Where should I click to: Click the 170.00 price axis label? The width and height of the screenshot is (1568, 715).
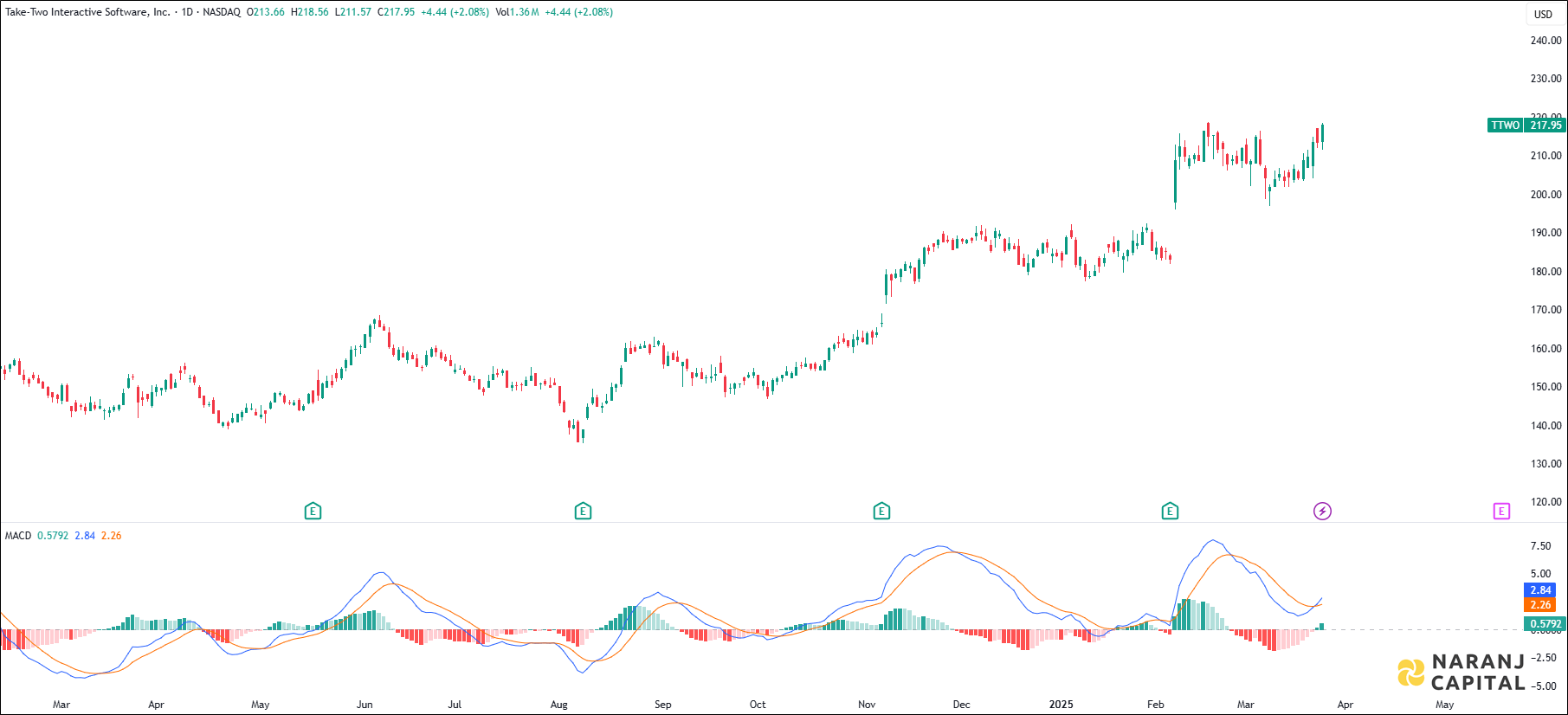pos(1545,310)
